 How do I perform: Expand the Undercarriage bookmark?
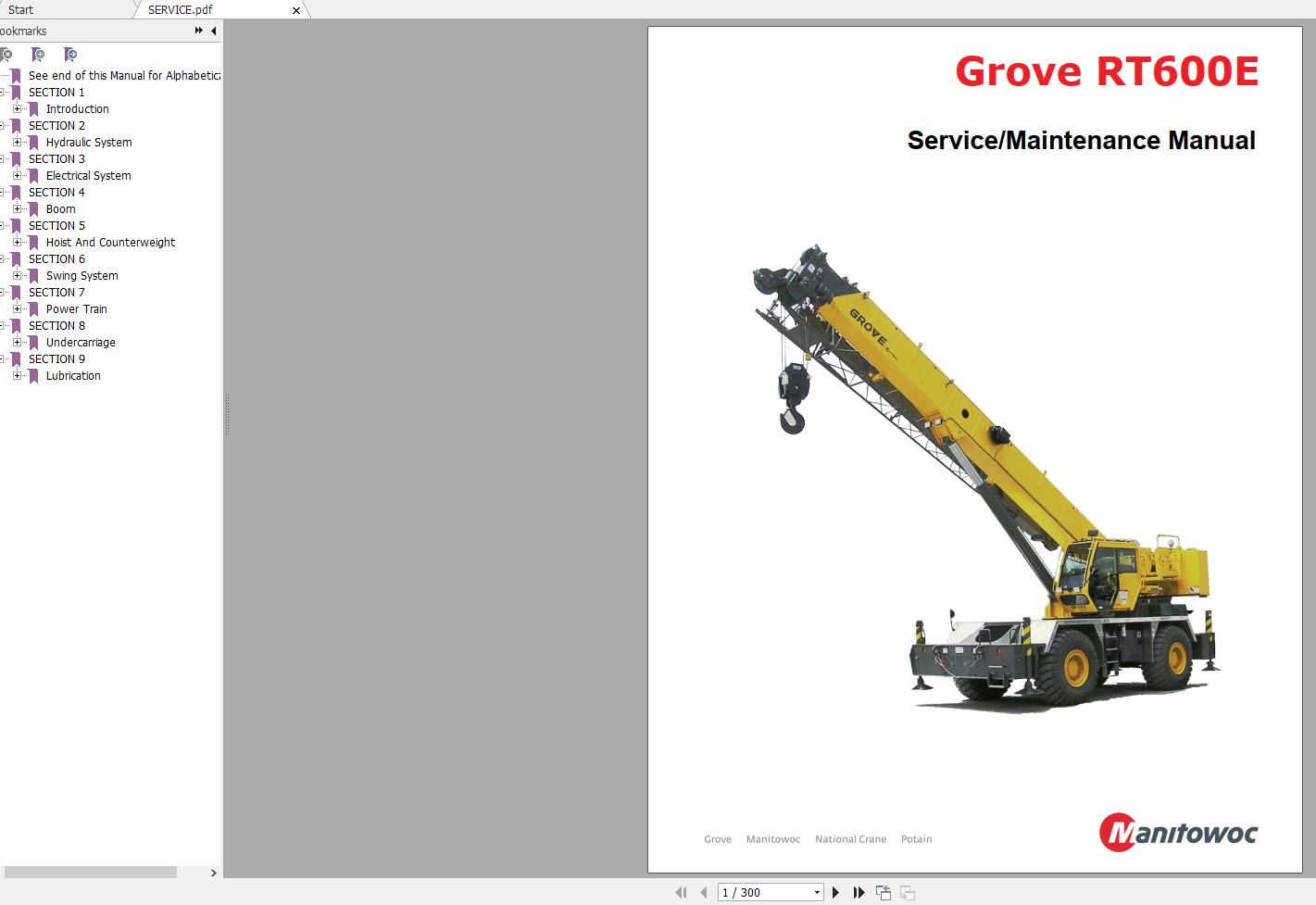coord(17,342)
